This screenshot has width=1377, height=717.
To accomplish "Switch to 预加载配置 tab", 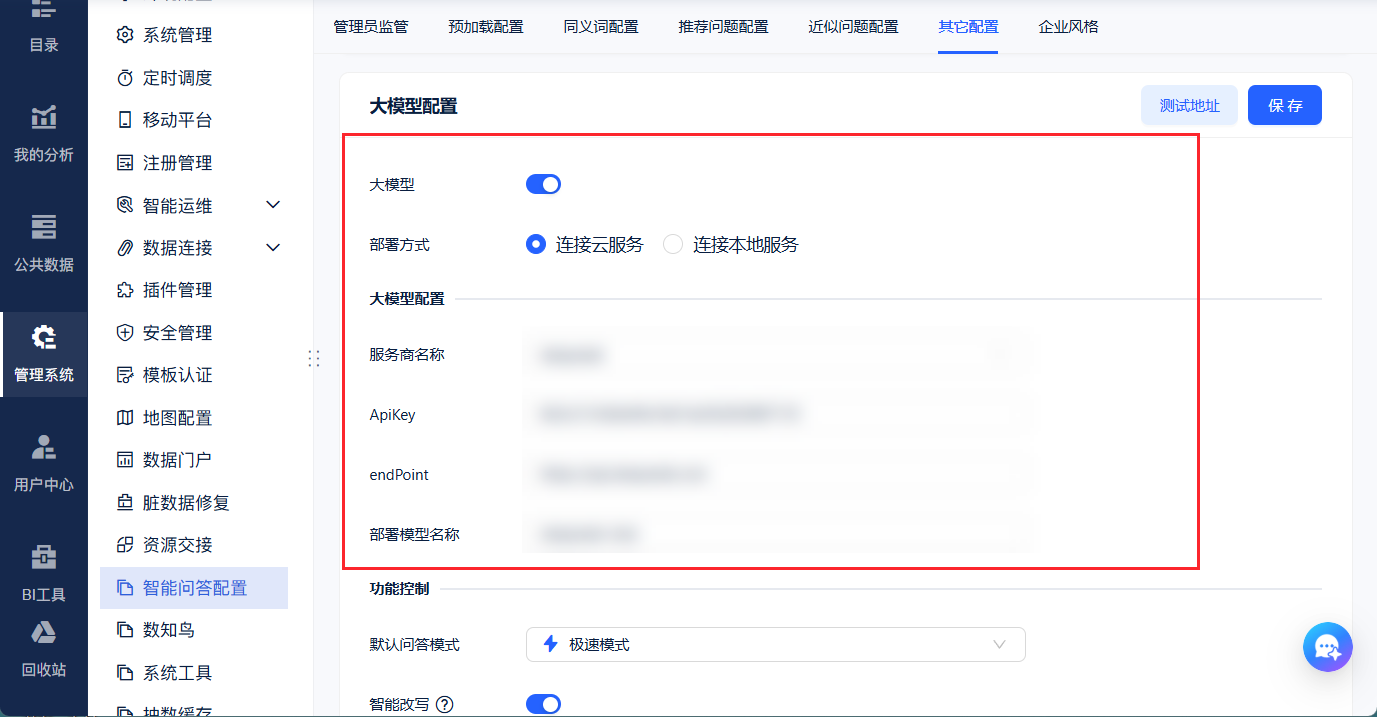I will click(x=486, y=27).
